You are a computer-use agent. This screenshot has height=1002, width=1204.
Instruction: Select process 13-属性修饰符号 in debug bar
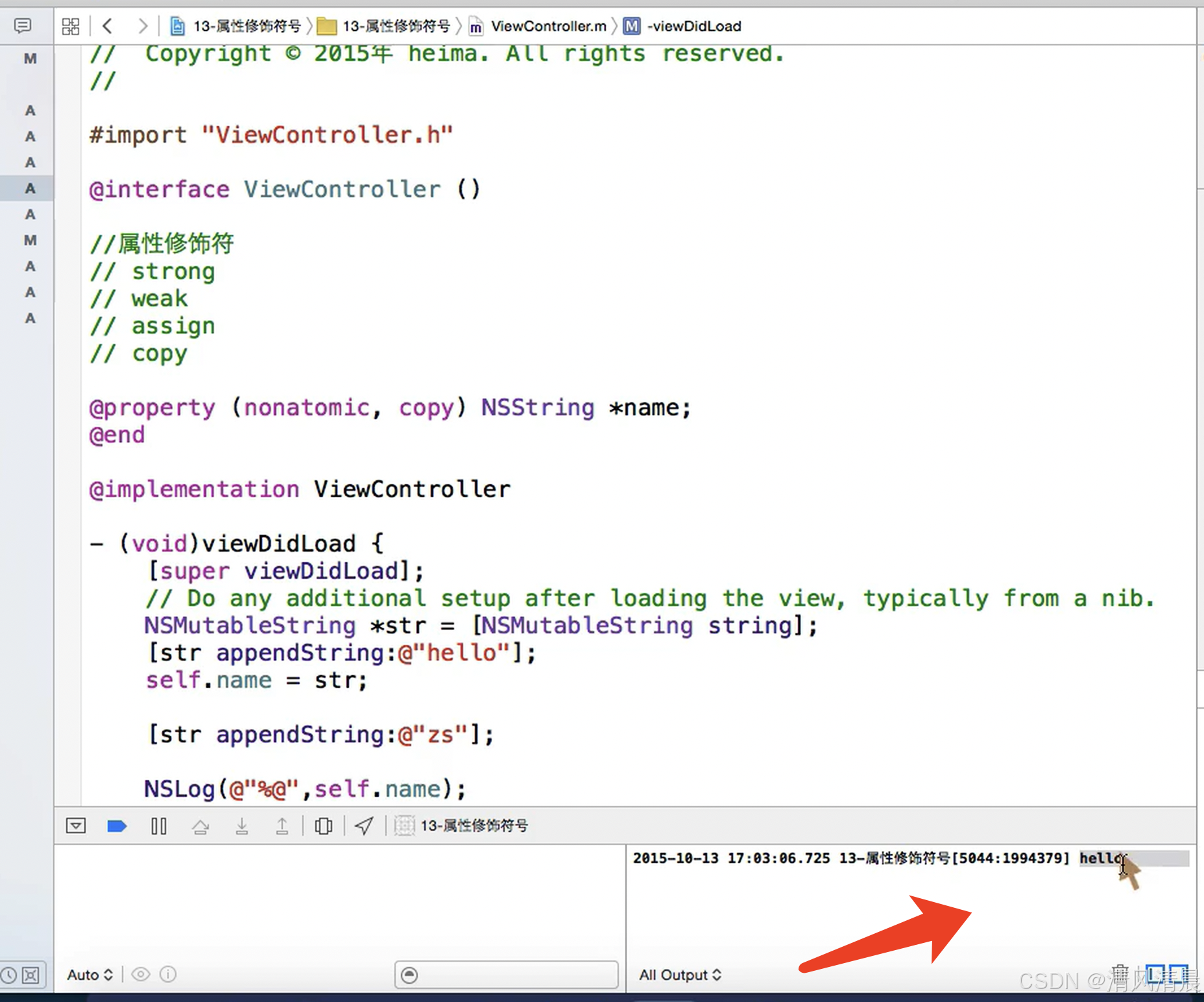461,825
